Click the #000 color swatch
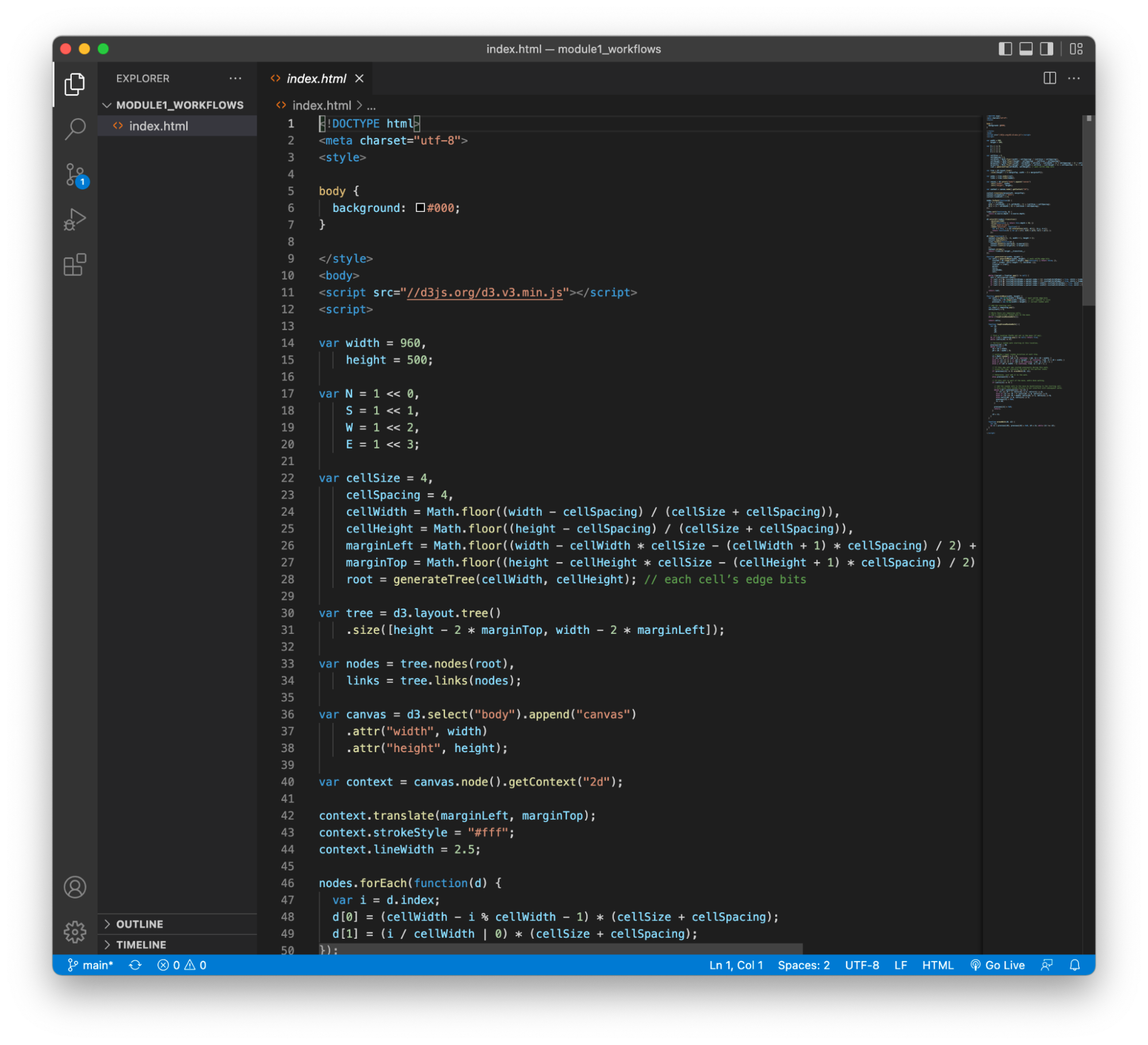The width and height of the screenshot is (1148, 1045). tap(420, 208)
